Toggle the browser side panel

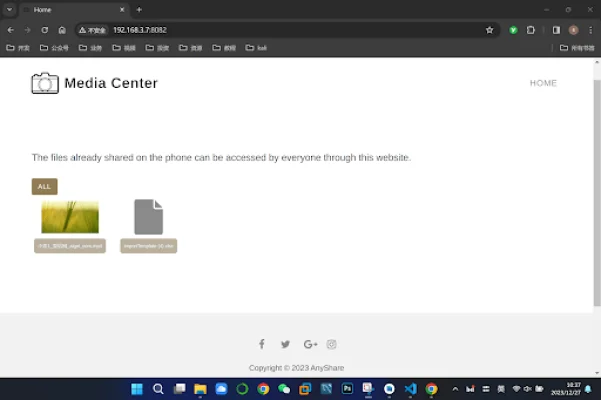[556, 30]
